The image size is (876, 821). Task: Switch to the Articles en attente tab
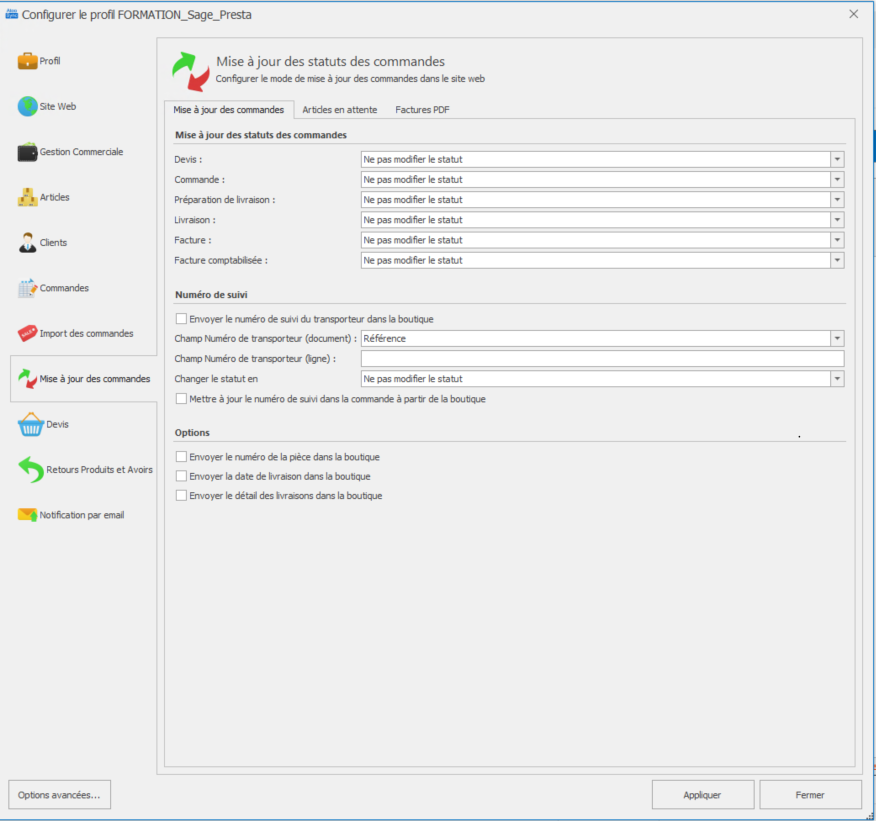tap(339, 110)
